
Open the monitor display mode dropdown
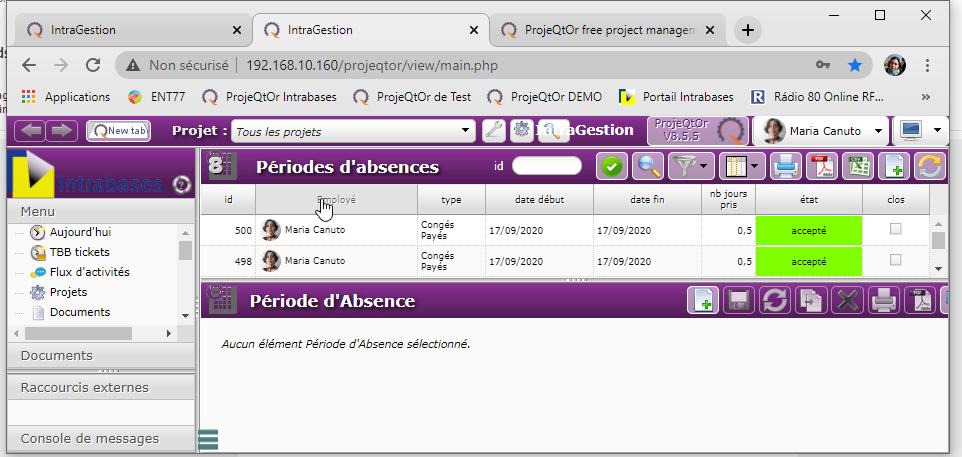(920, 131)
